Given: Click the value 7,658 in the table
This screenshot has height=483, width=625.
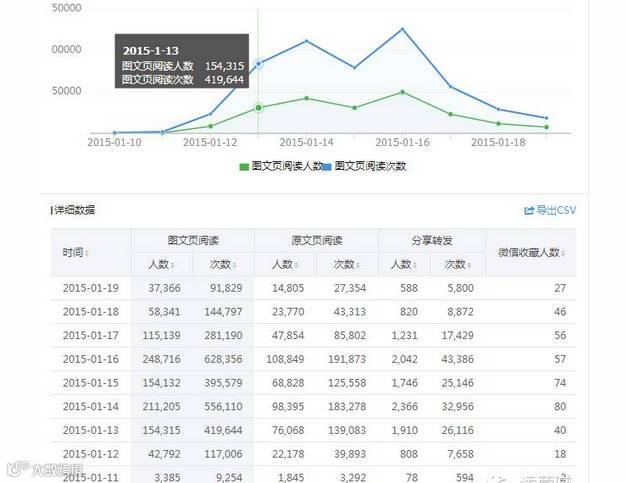Looking at the screenshot, I should click(460, 454).
